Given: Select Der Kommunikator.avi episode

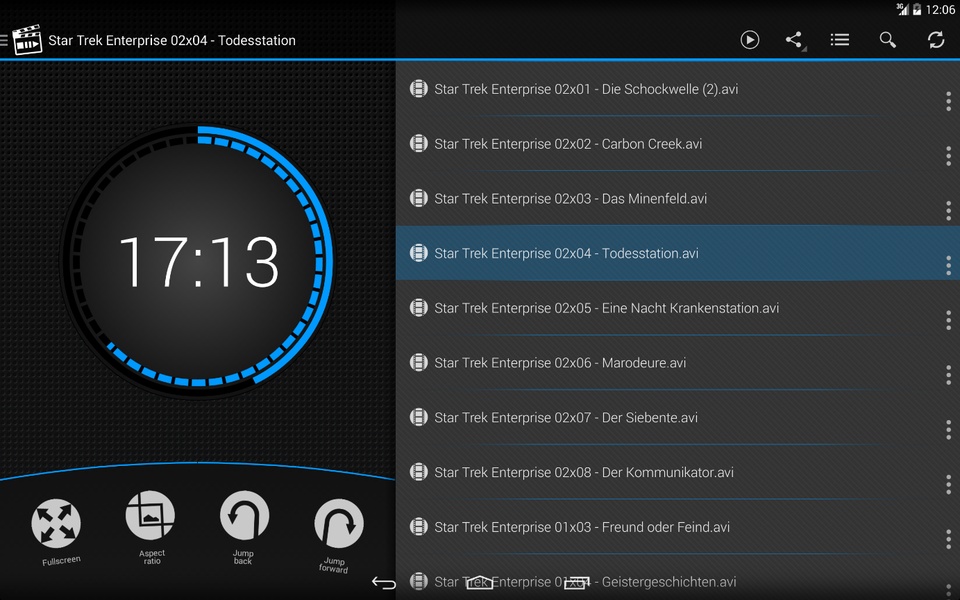Looking at the screenshot, I should (x=678, y=472).
